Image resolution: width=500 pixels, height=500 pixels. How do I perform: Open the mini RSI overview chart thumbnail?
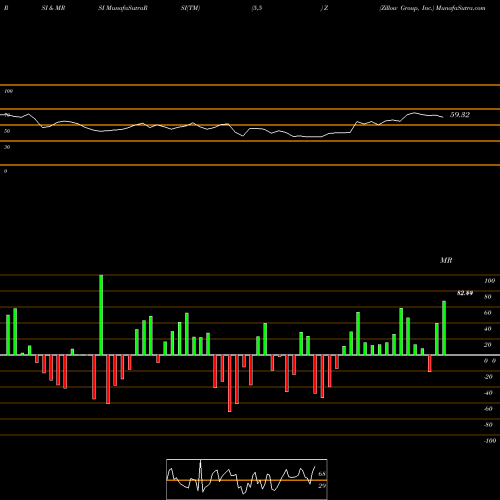(247, 479)
